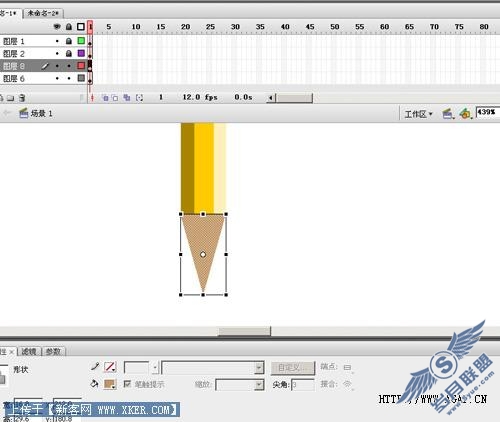Viewport: 500px width, 422px height.
Task: Open modify onion markers menu
Action: (140, 98)
